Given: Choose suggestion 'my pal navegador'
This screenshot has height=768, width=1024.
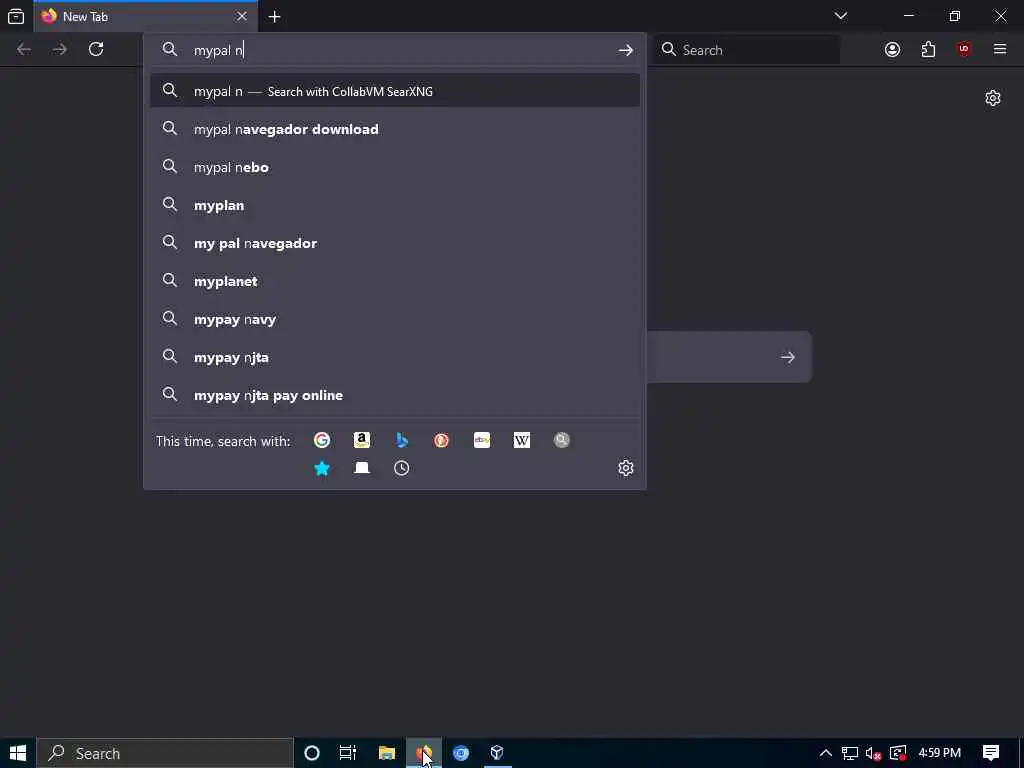Looking at the screenshot, I should point(394,243).
